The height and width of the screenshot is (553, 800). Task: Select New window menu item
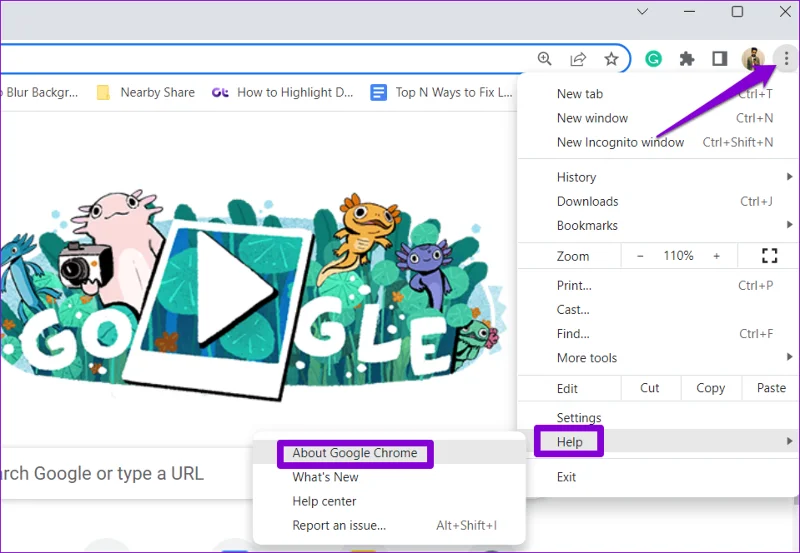[659, 118]
